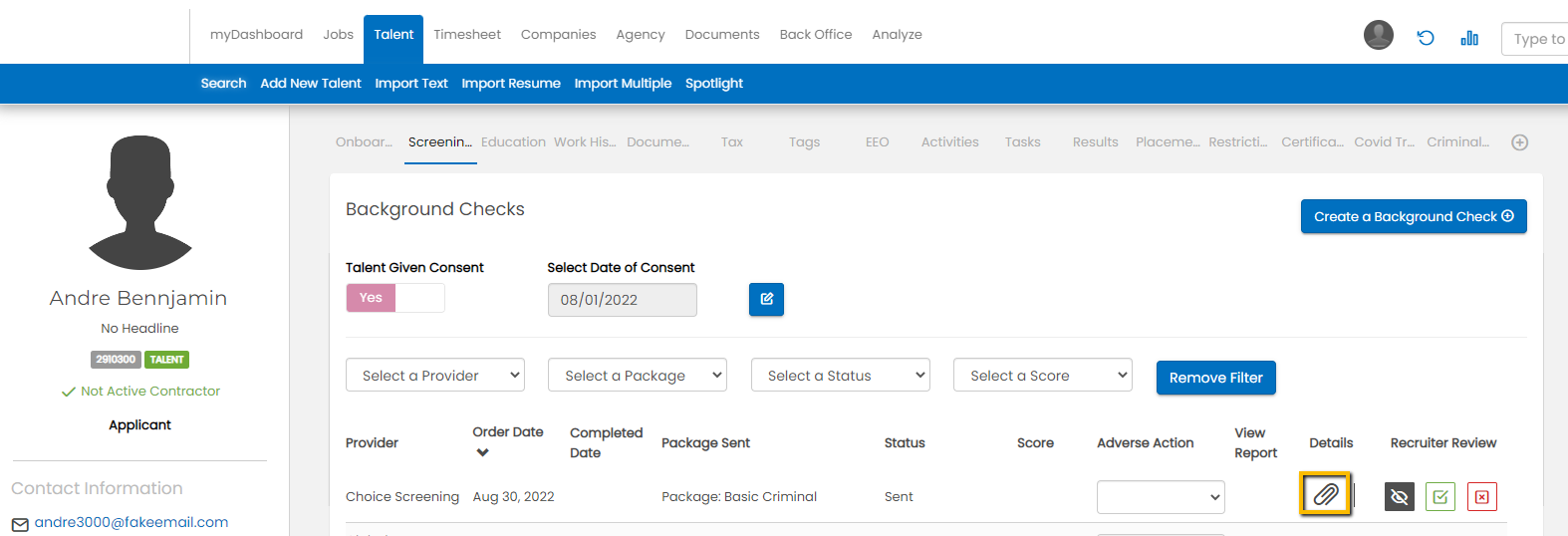Click Create a Background Check button
The image size is (1568, 536).
point(1414,216)
